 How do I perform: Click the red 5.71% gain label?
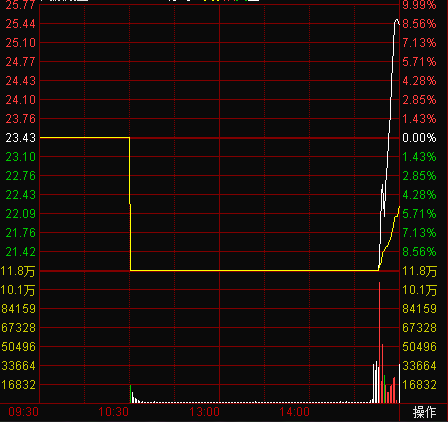(419, 62)
